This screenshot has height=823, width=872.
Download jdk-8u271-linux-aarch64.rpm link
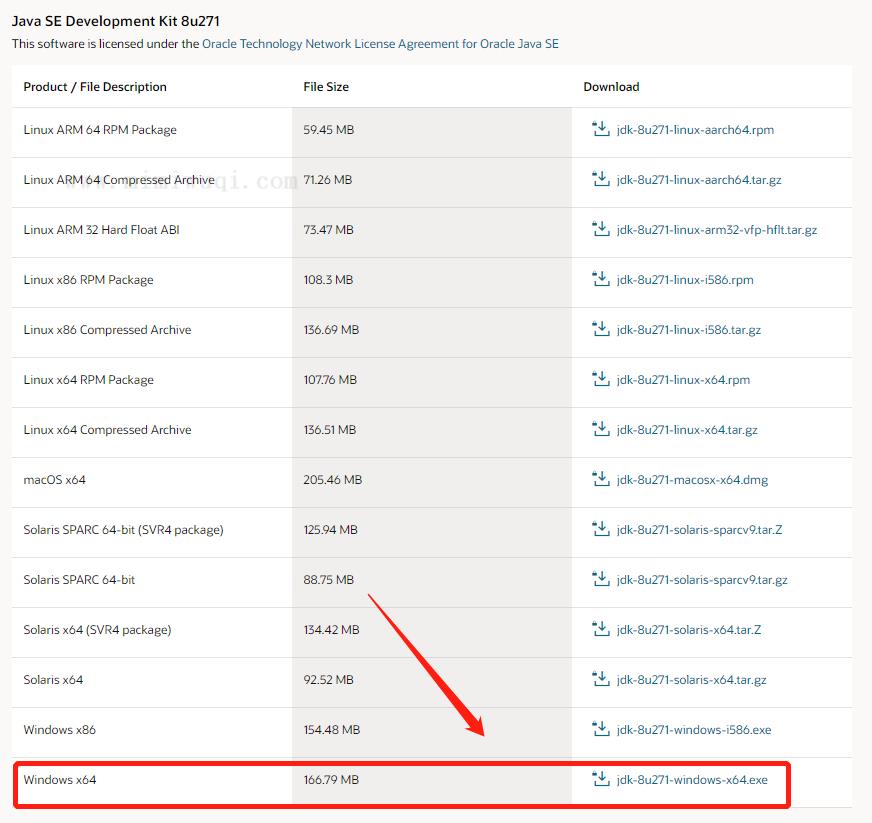coord(695,130)
